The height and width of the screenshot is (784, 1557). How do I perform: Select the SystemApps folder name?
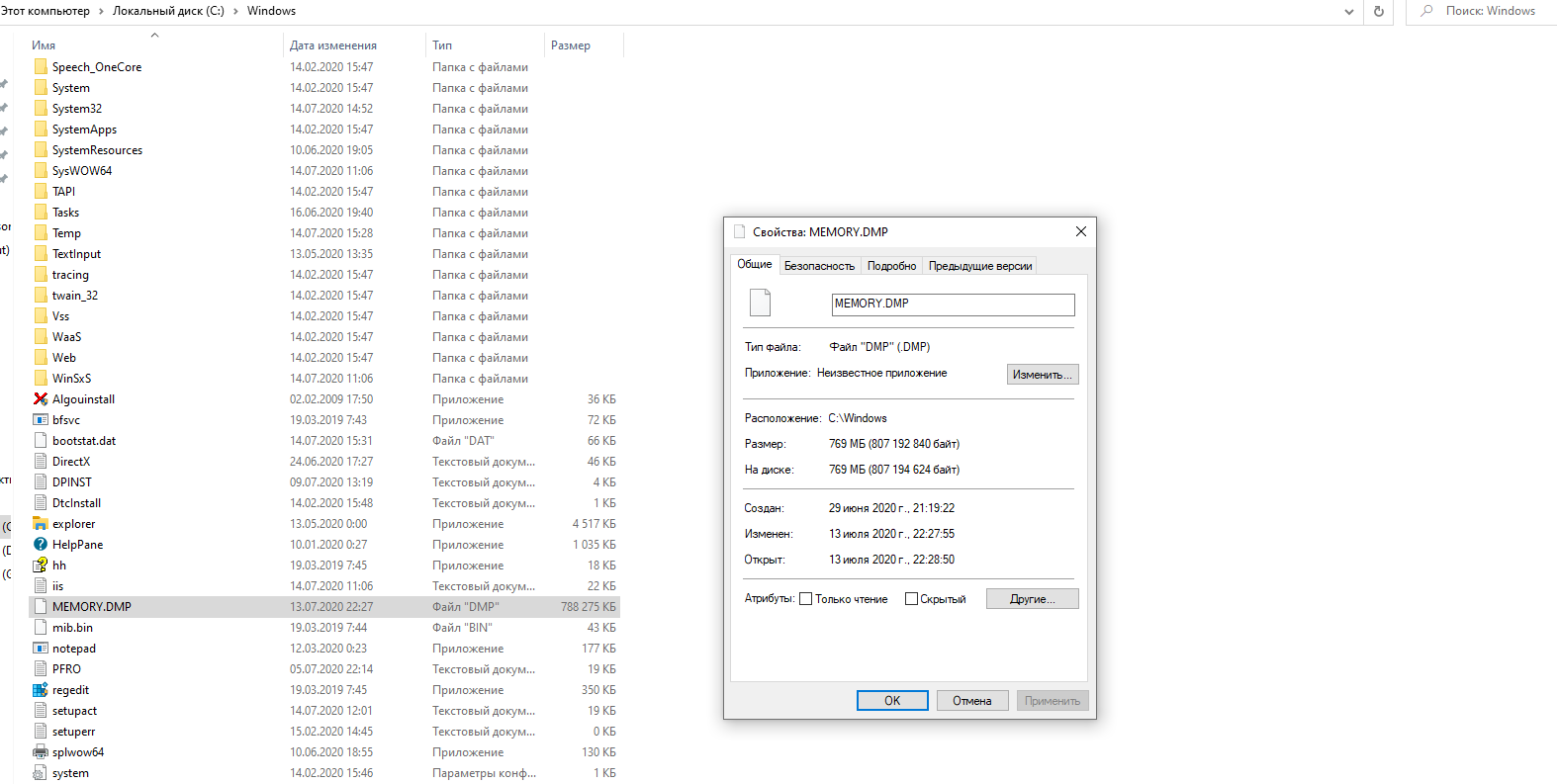[x=84, y=130]
